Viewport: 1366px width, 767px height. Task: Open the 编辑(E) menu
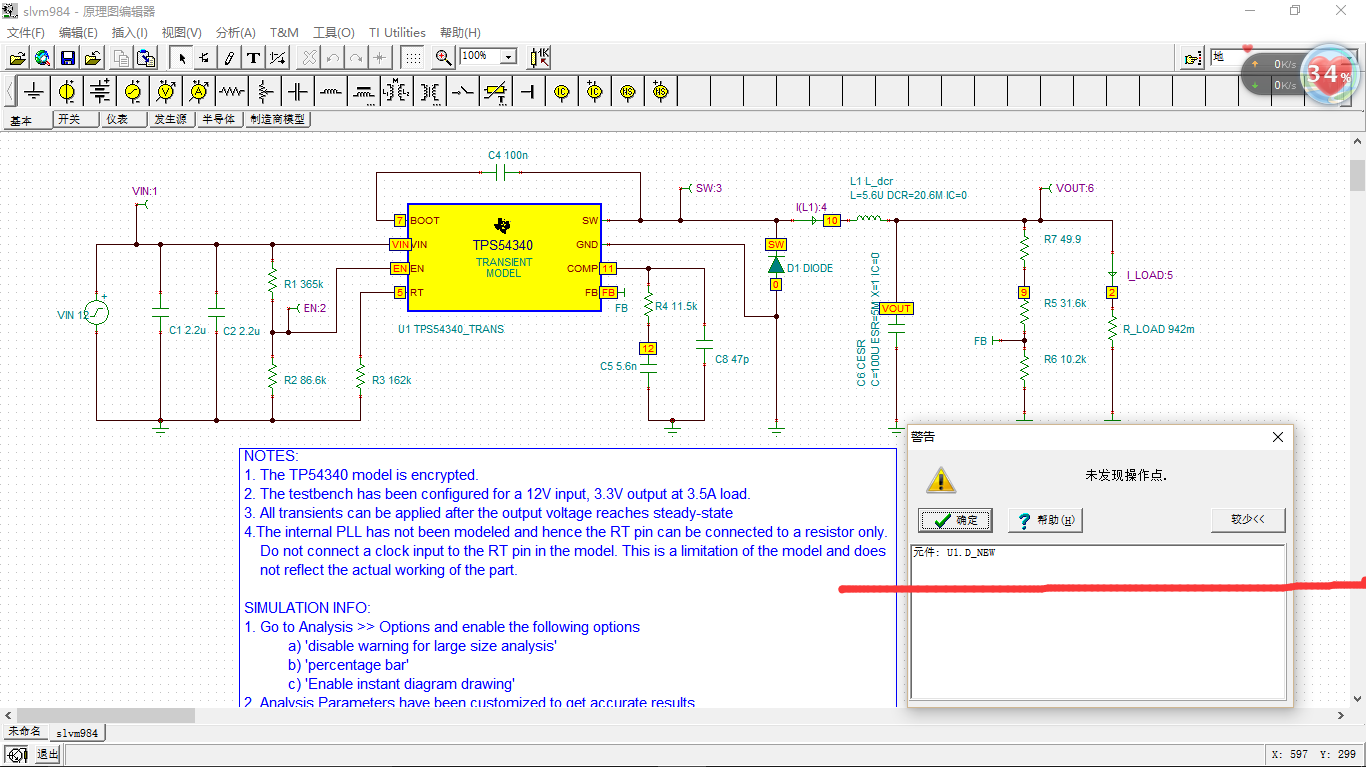[x=78, y=33]
